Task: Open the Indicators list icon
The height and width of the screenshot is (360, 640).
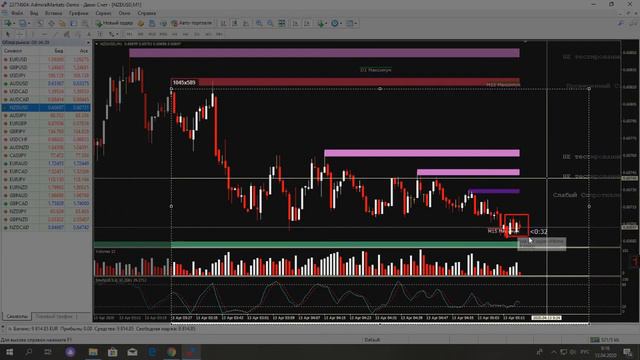Action: pos(321,23)
